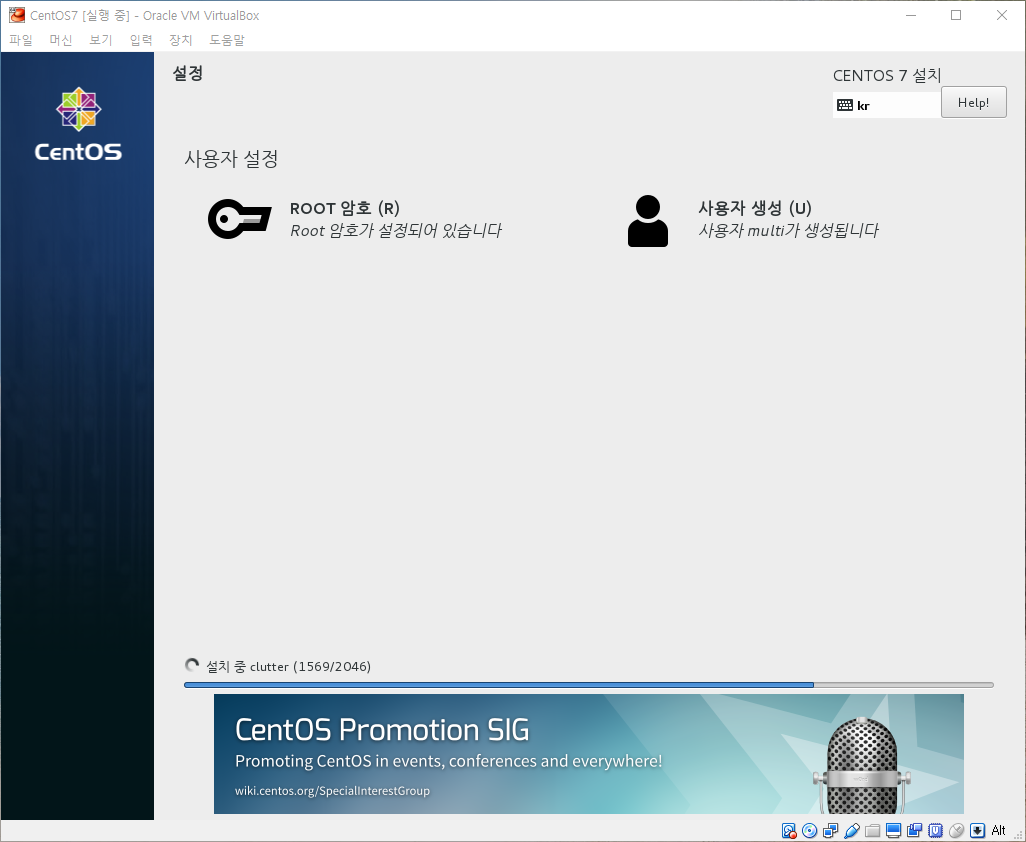Click the Help! button

tap(974, 102)
